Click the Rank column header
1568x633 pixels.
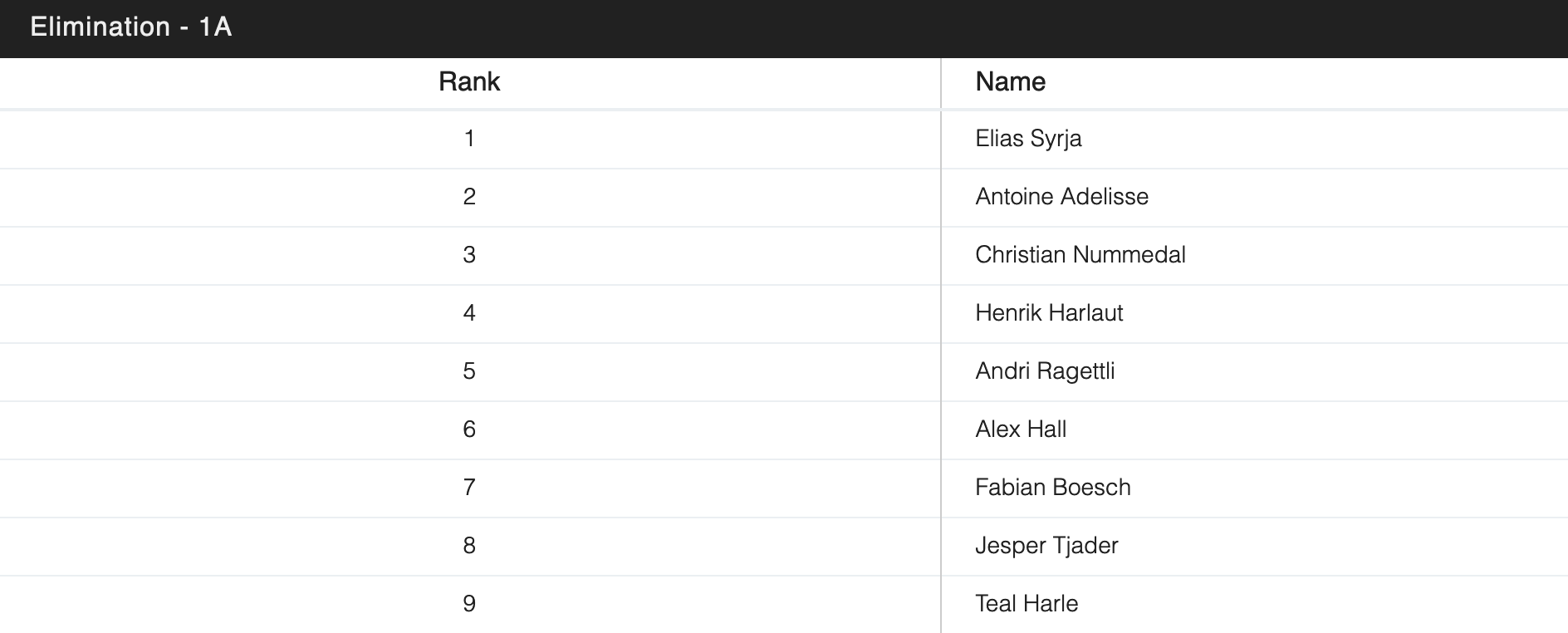(469, 81)
